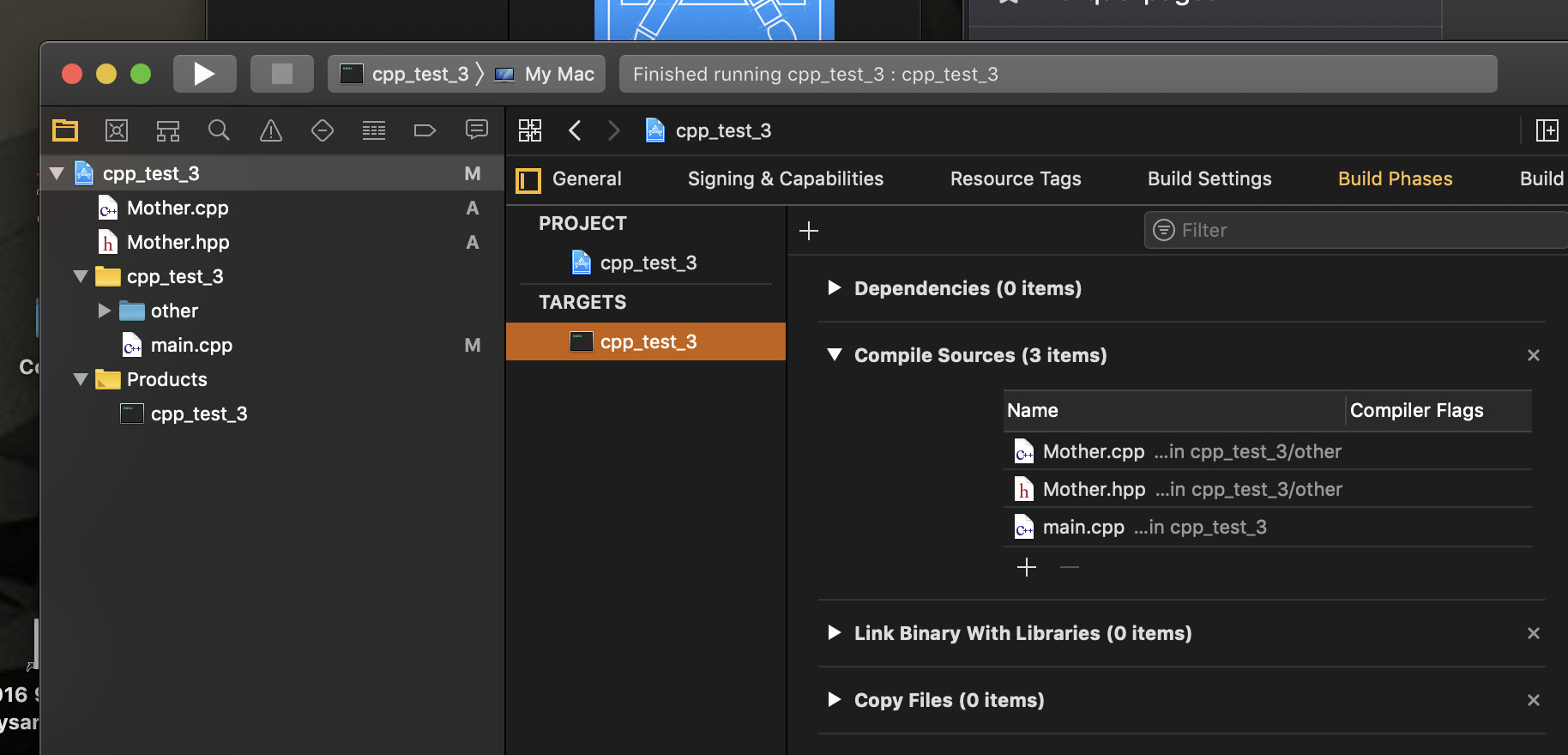Viewport: 1568px width, 755px height.
Task: Close the Xcode window with red button
Action: point(72,74)
